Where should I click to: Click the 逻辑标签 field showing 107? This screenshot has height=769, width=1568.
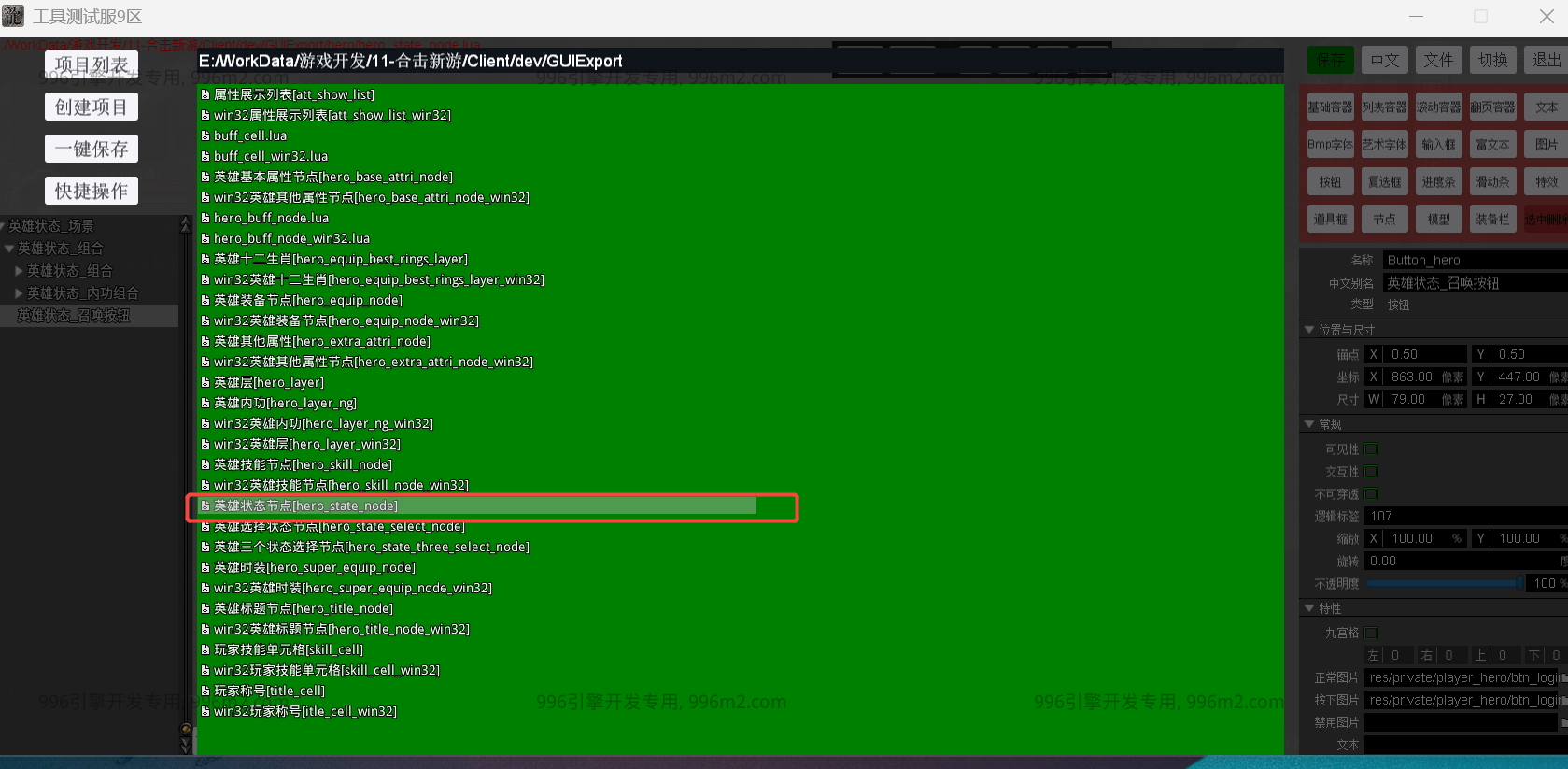click(1466, 516)
